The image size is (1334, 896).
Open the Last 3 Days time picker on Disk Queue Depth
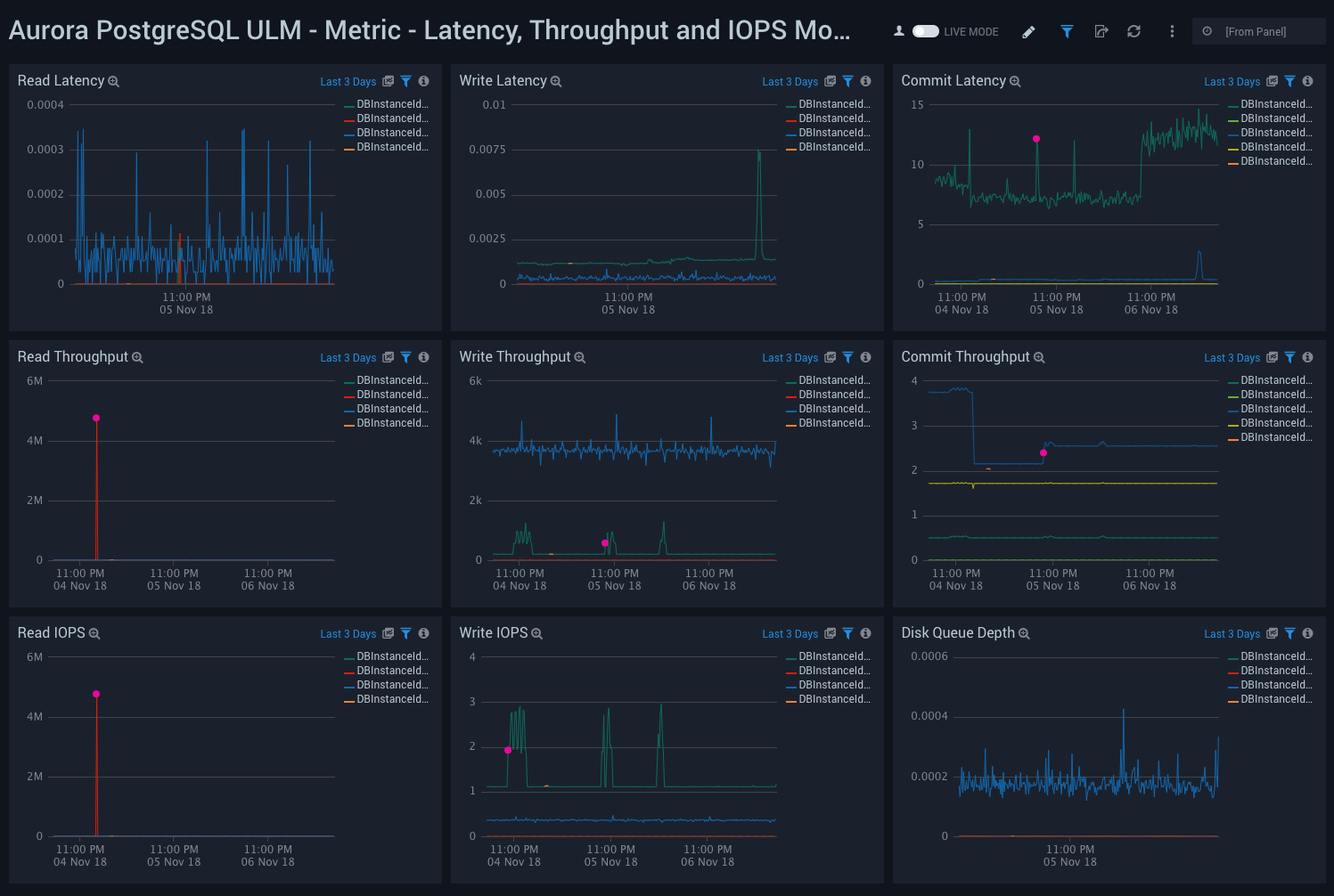point(1232,633)
